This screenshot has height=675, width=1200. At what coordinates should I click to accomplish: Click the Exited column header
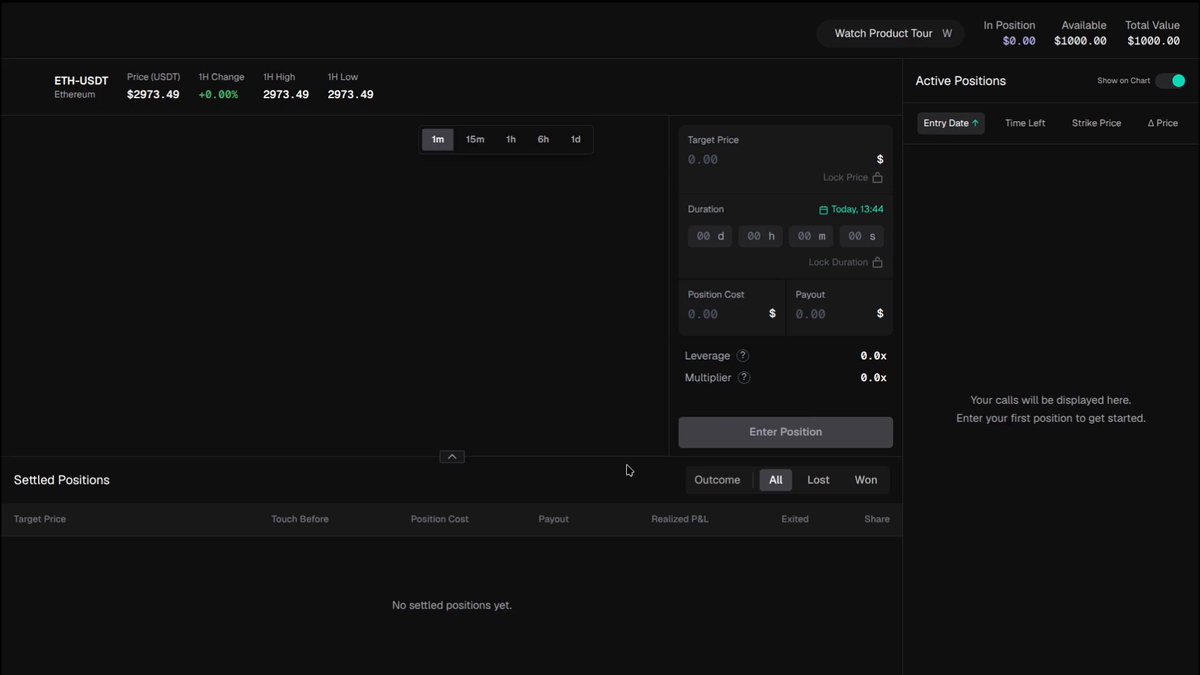[795, 519]
